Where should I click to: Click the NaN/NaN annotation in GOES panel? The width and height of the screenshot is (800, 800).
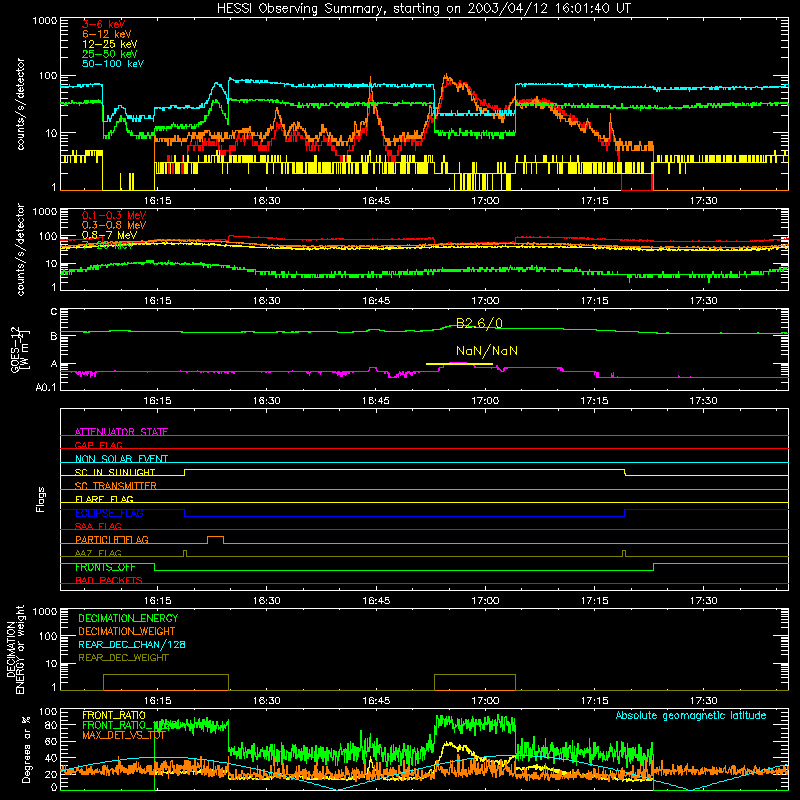[487, 351]
